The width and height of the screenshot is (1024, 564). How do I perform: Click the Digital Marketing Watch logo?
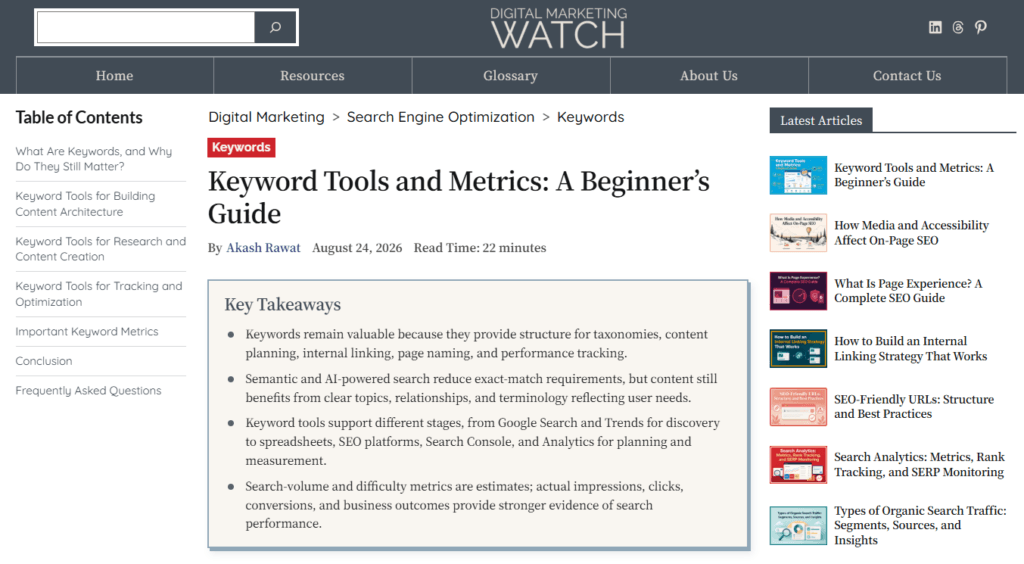click(x=558, y=29)
